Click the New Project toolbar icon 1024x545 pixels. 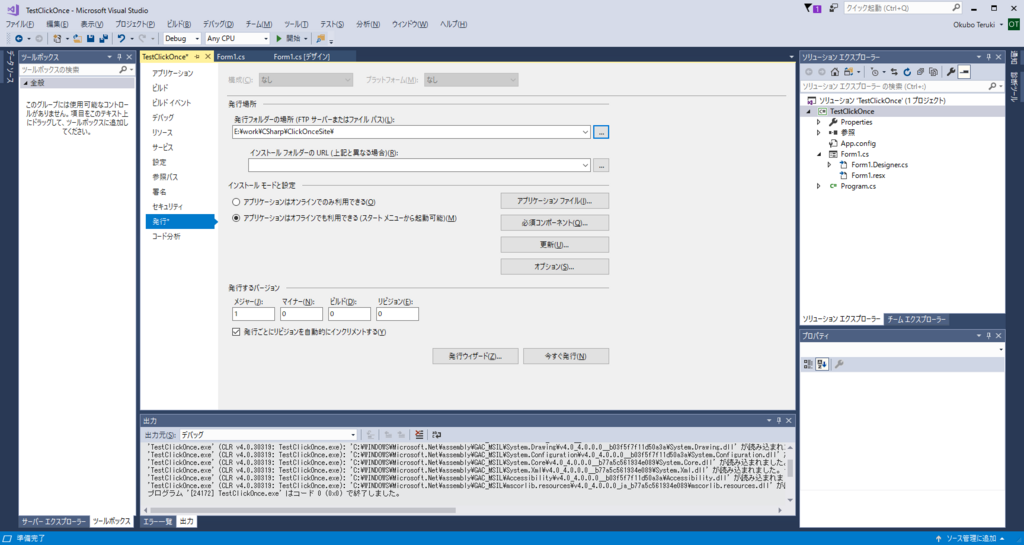tap(57, 39)
